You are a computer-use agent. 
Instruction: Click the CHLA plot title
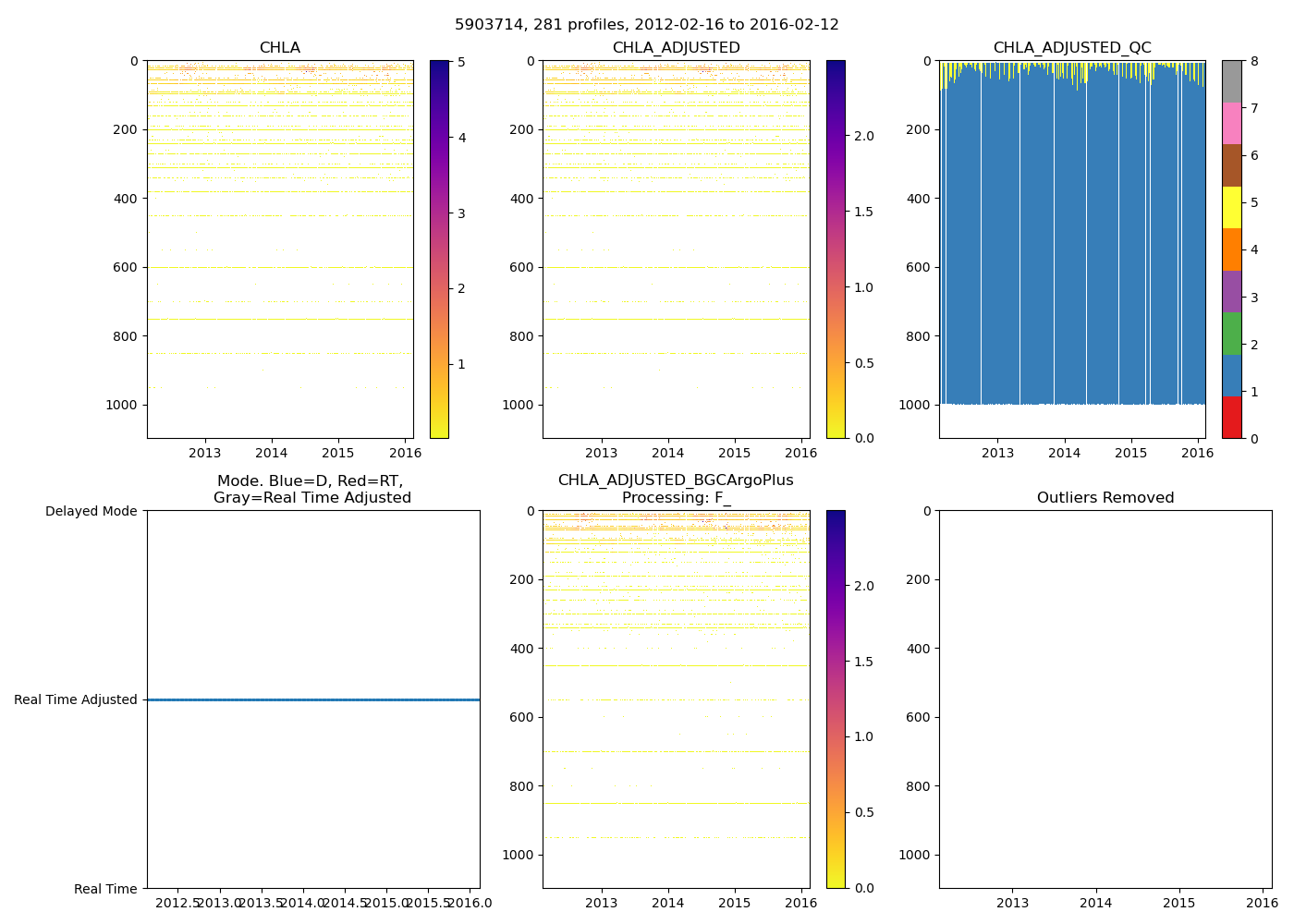click(x=279, y=48)
